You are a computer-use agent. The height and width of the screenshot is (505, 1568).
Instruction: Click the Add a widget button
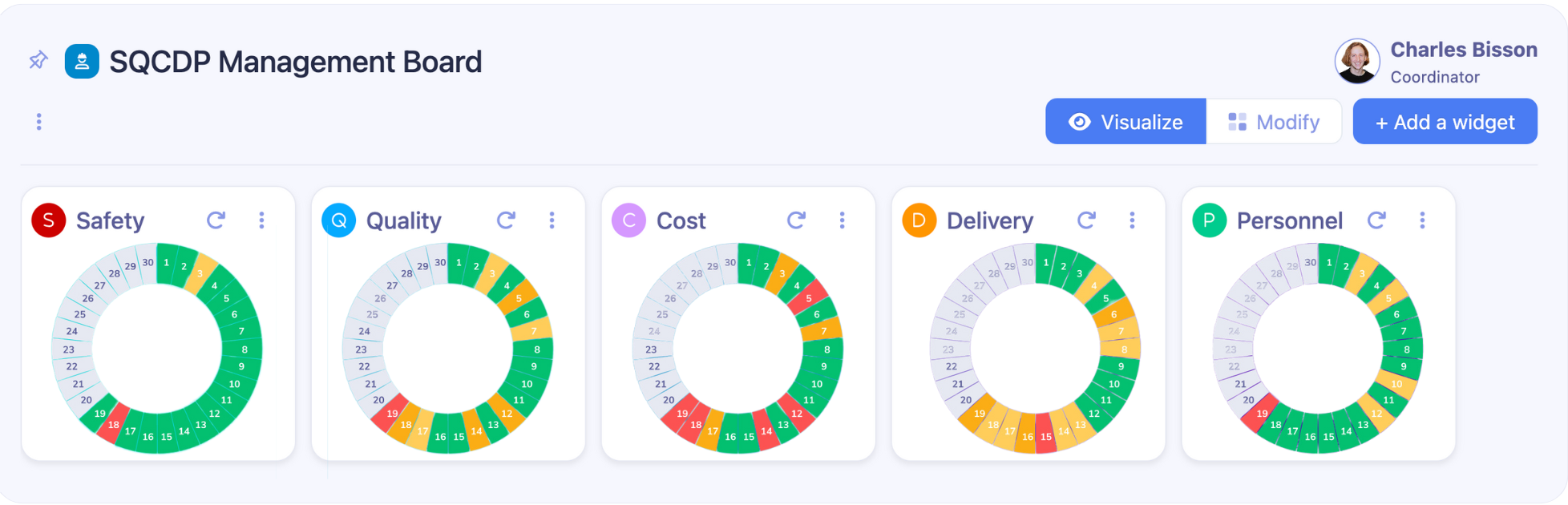(1445, 121)
